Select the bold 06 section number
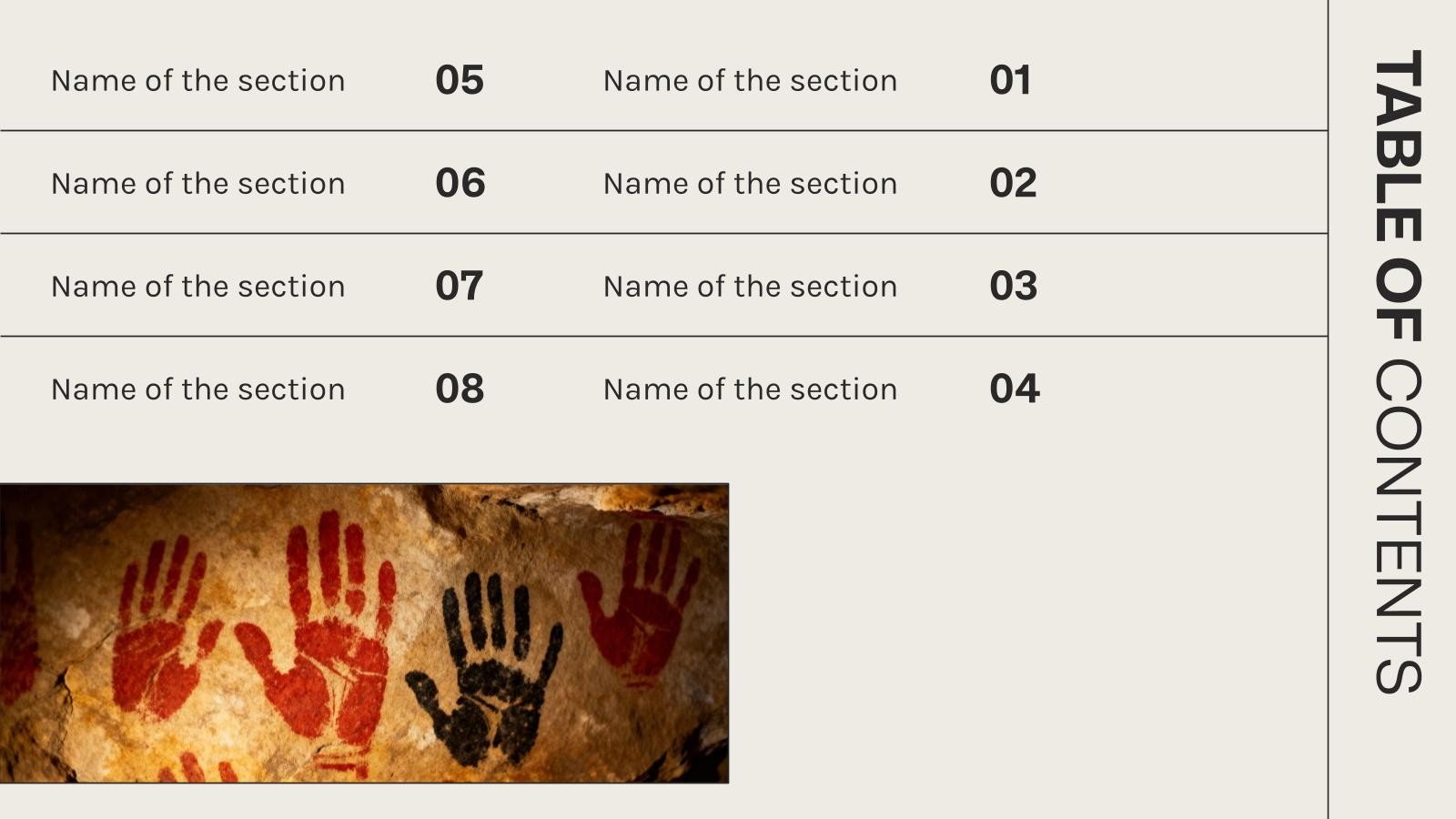Screen dimensions: 1456x819 coord(460,183)
